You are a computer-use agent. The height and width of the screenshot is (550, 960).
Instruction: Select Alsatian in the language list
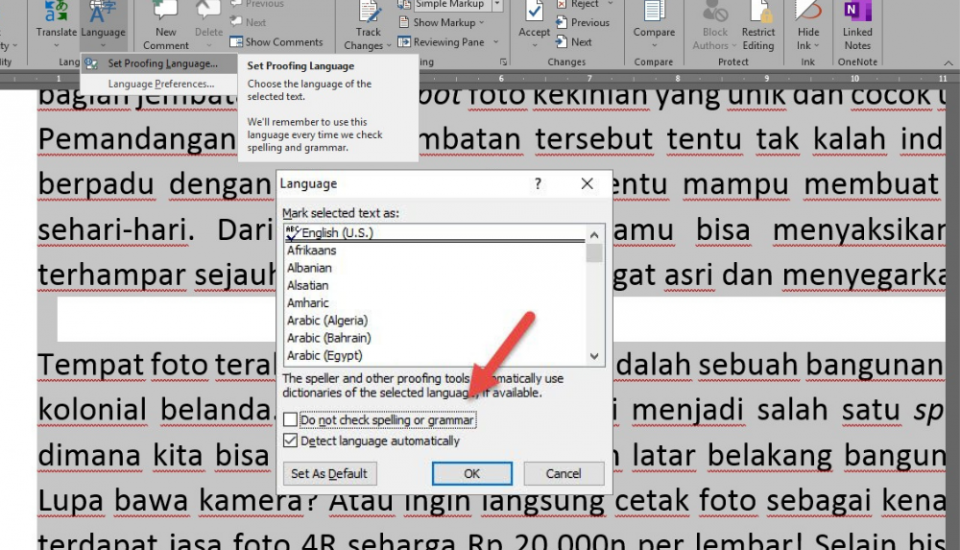pyautogui.click(x=435, y=285)
